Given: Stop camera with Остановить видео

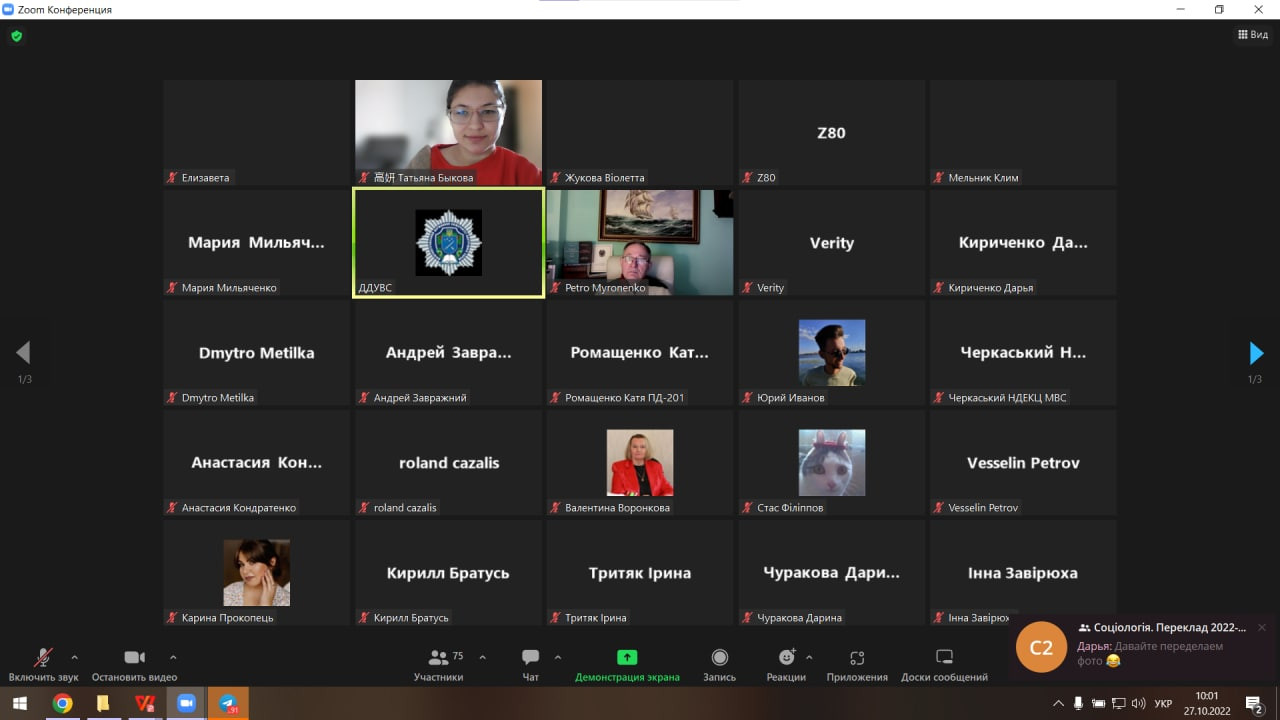Looking at the screenshot, I should tap(134, 665).
